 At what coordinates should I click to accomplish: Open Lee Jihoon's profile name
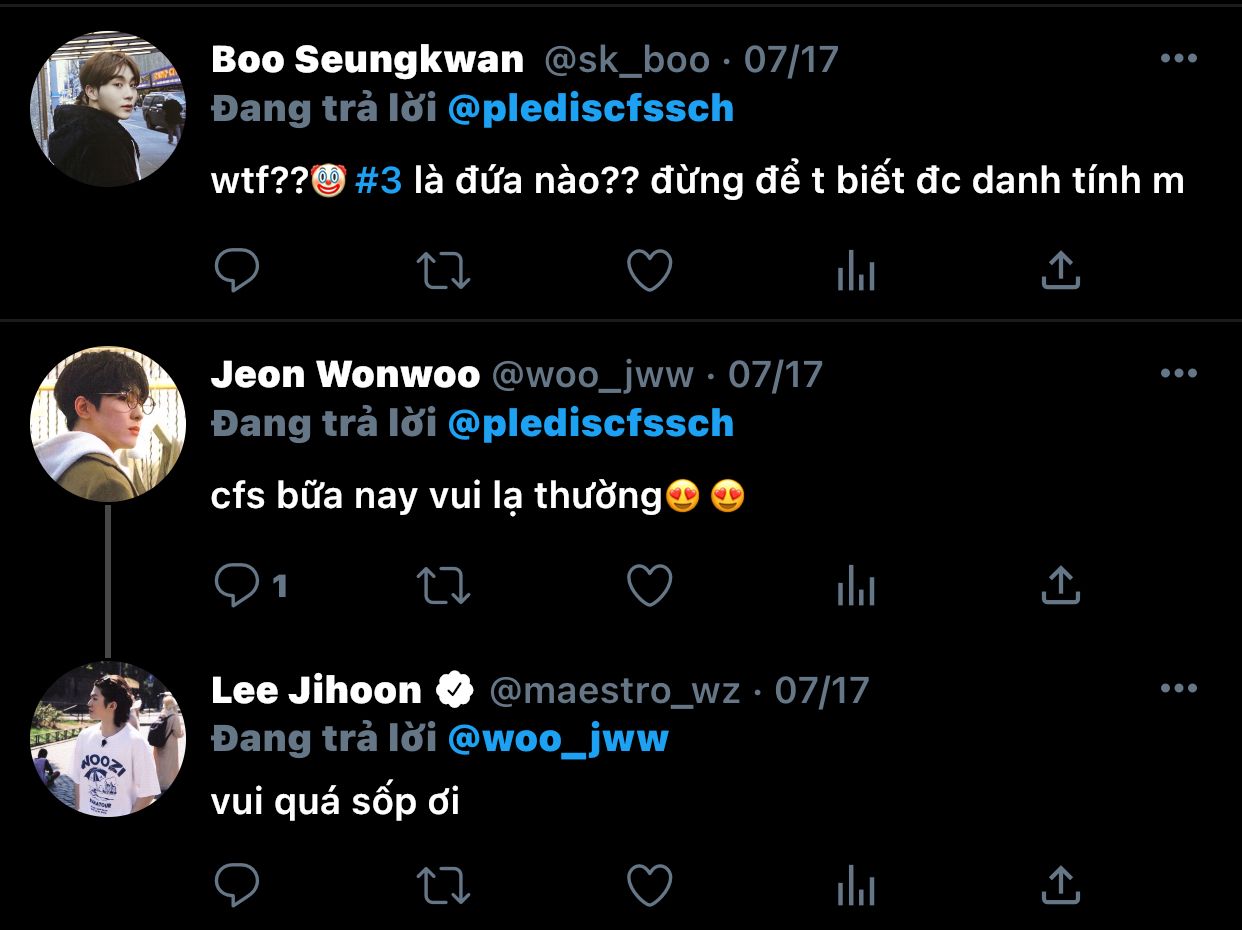[x=316, y=690]
